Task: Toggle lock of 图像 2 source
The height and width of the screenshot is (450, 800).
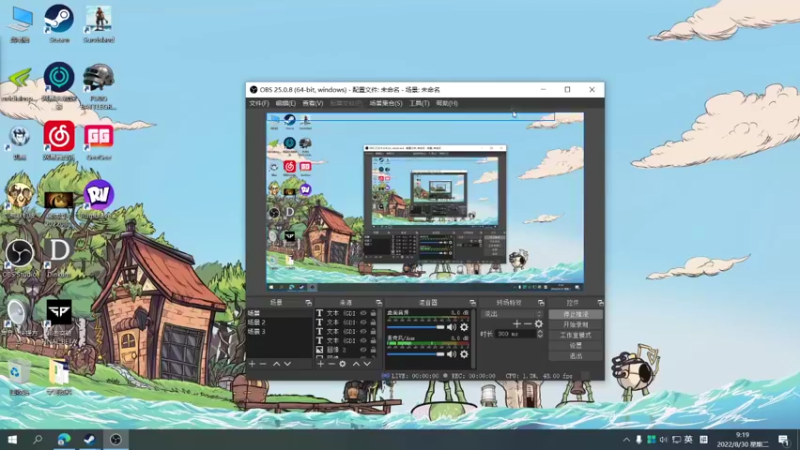Action: tap(373, 350)
